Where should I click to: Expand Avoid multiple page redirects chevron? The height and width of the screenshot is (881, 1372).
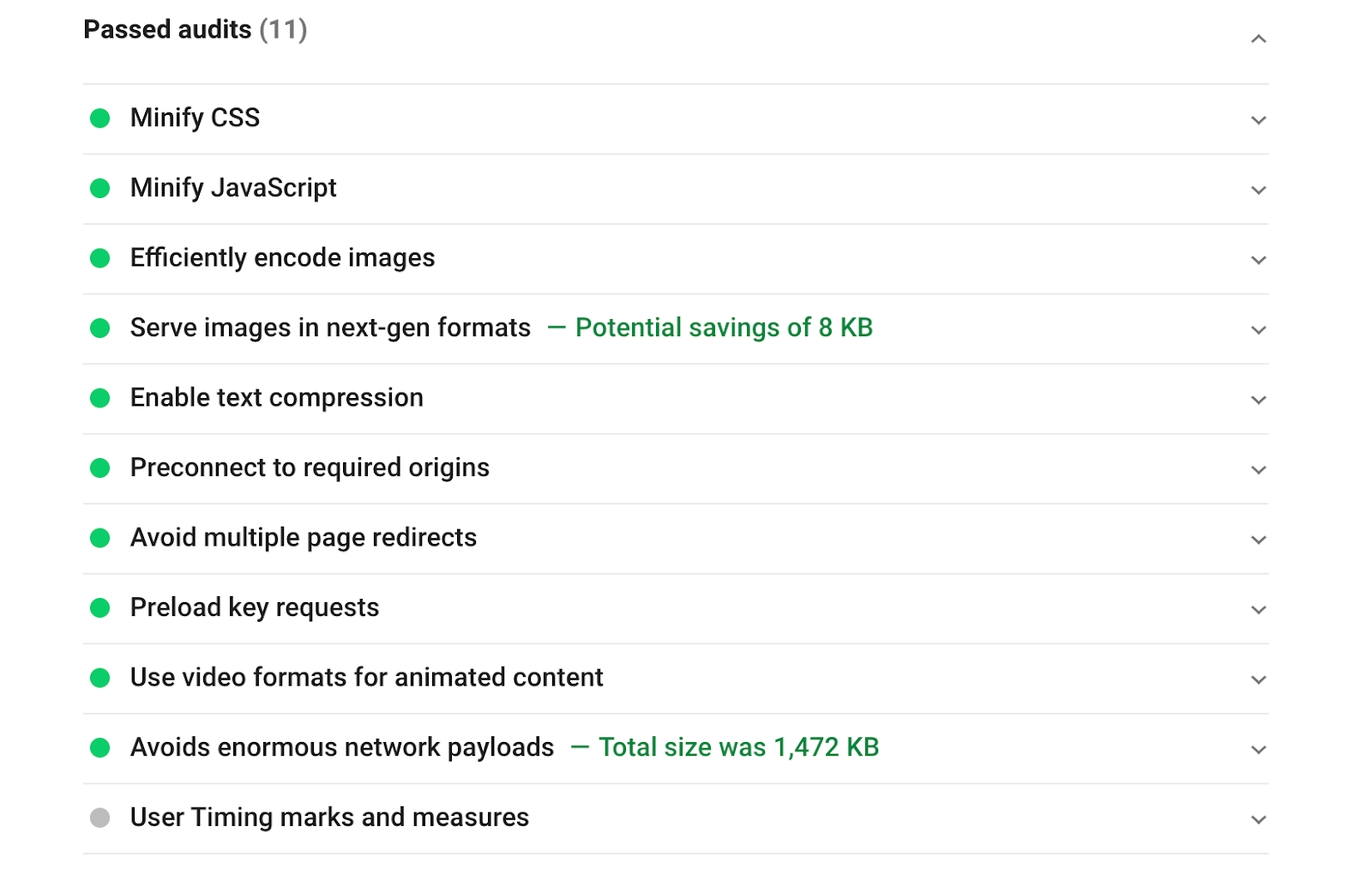click(1258, 540)
